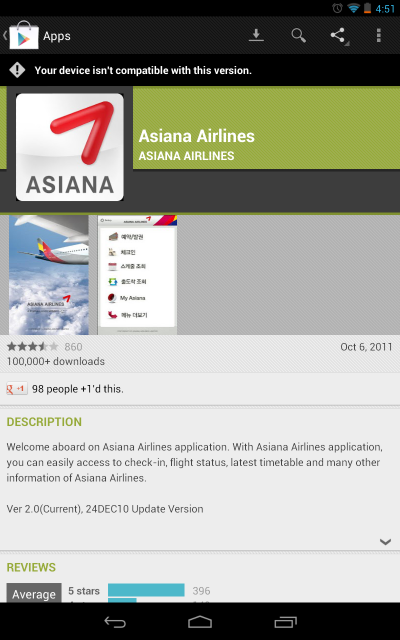Tap the Apps title to go back
The width and height of the screenshot is (400, 640).
[57, 36]
